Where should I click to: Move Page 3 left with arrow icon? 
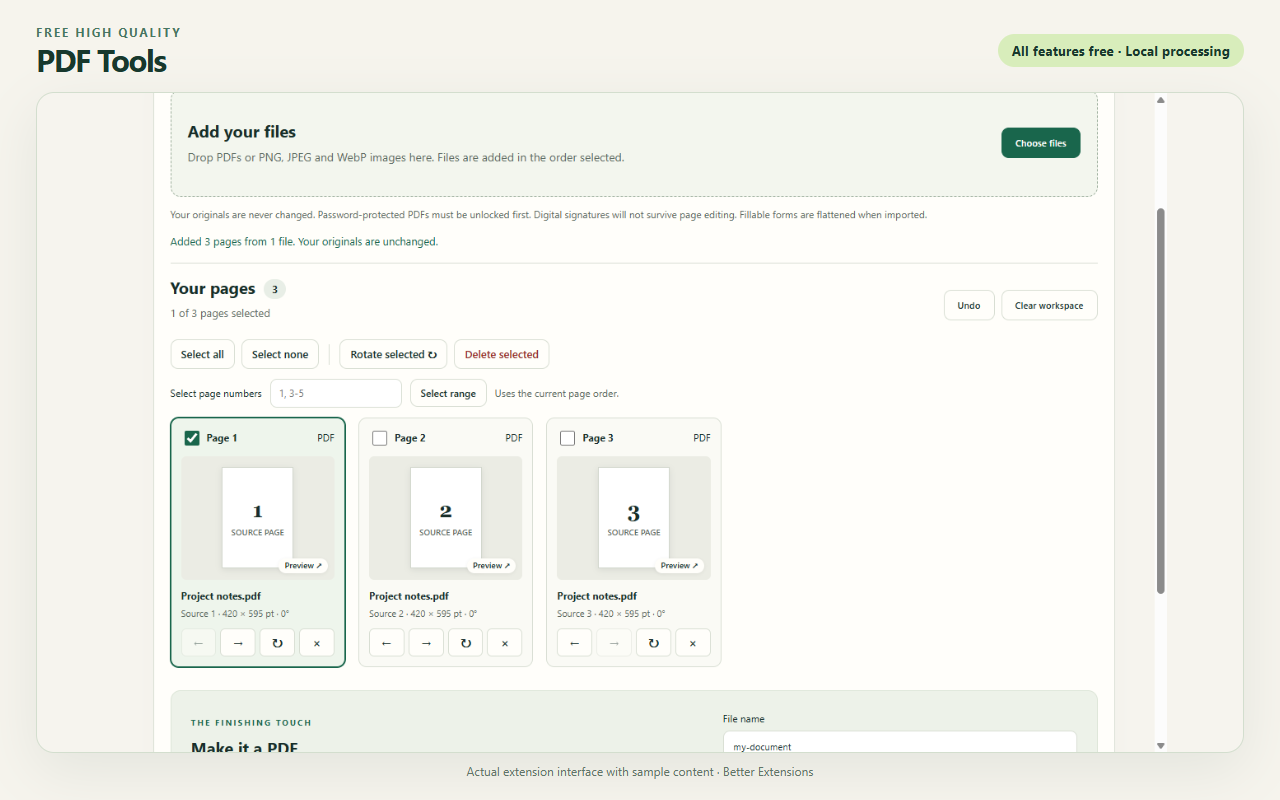click(574, 643)
